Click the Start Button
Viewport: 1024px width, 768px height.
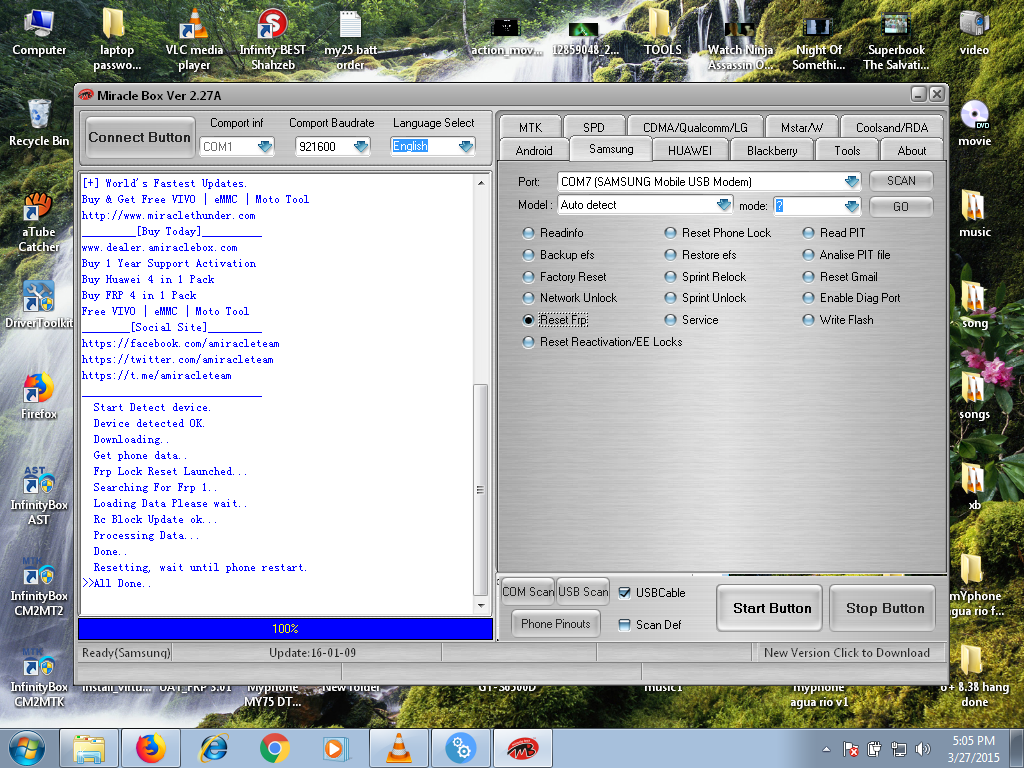point(771,608)
